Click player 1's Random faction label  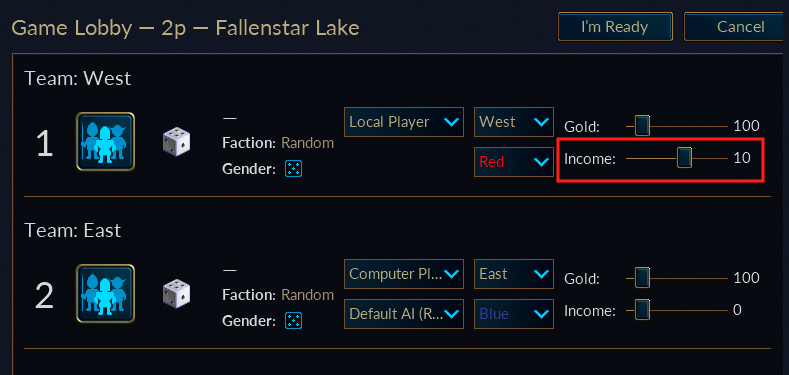coord(307,143)
